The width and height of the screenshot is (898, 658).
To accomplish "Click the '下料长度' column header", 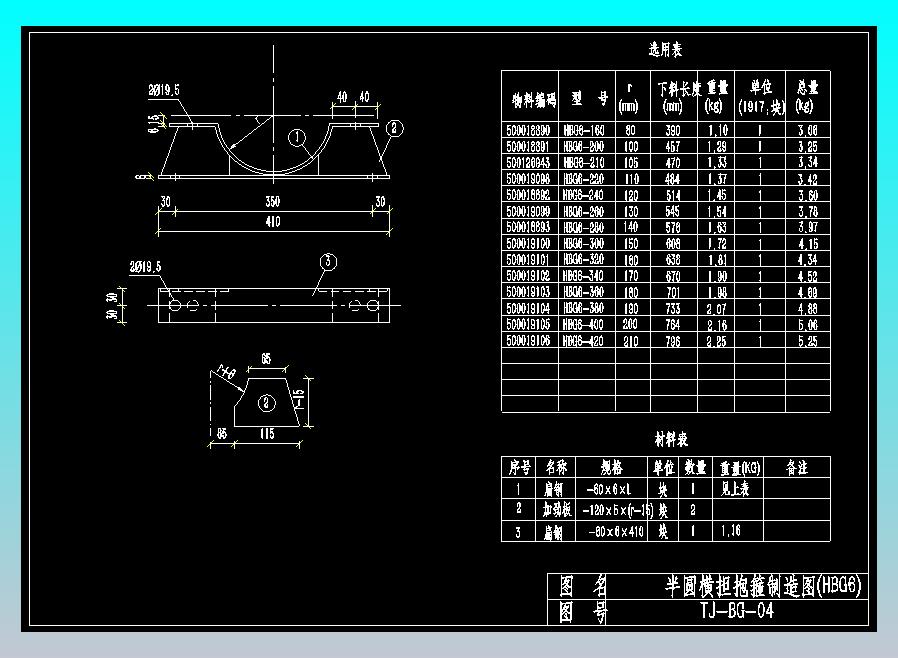I will coord(679,89).
